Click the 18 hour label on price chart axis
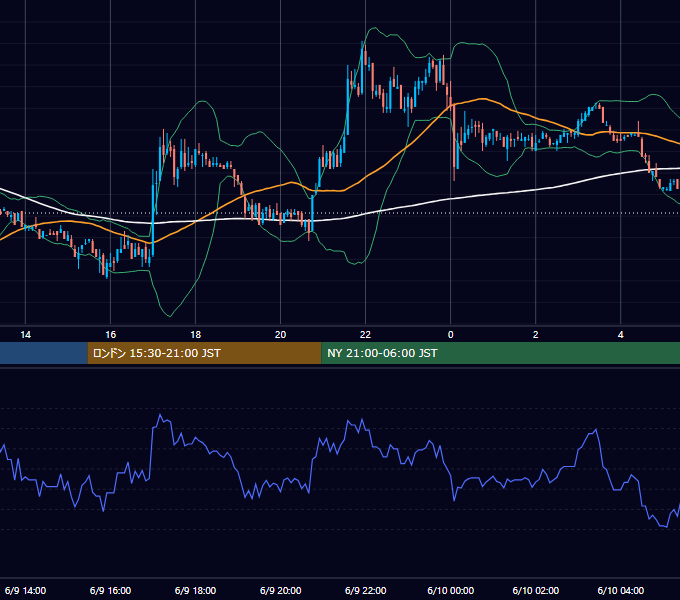The height and width of the screenshot is (600, 680). pos(196,335)
